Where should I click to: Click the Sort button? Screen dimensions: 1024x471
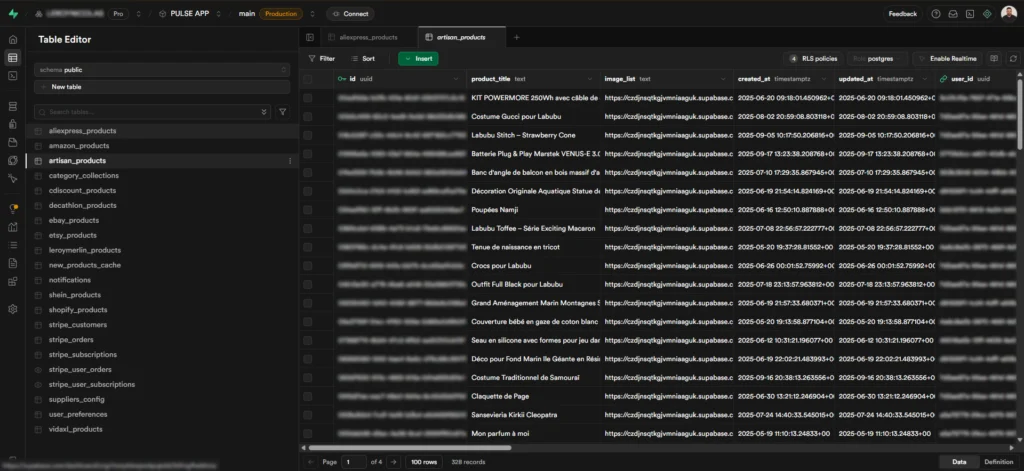(x=363, y=59)
